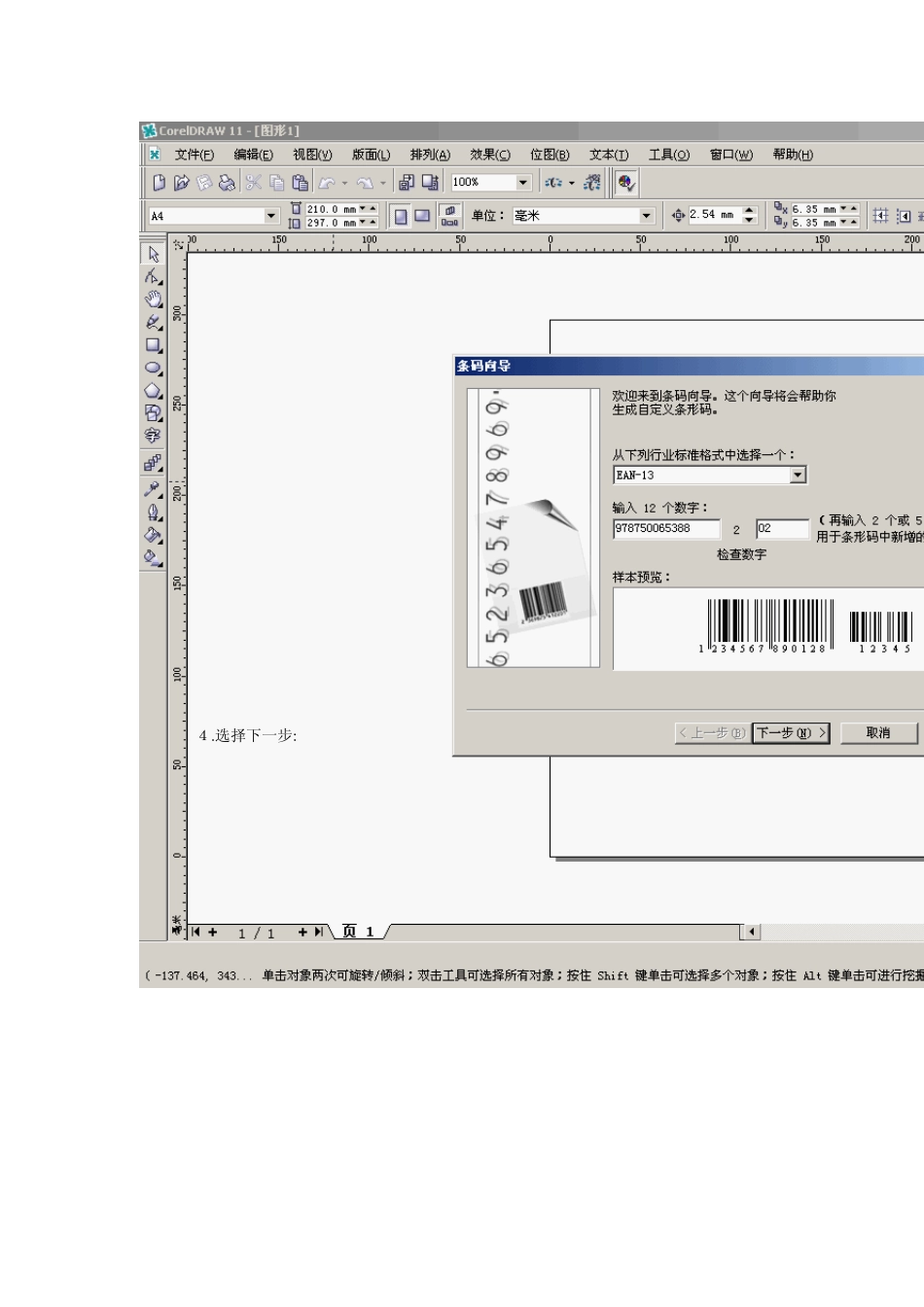
Task: Select the Interactive Fill tool
Action: [153, 558]
